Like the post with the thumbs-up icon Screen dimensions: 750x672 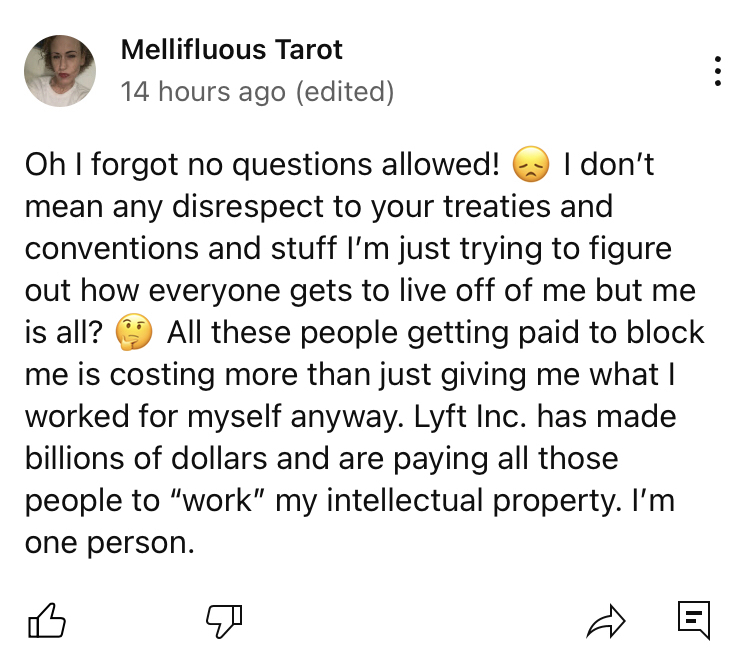coord(47,621)
